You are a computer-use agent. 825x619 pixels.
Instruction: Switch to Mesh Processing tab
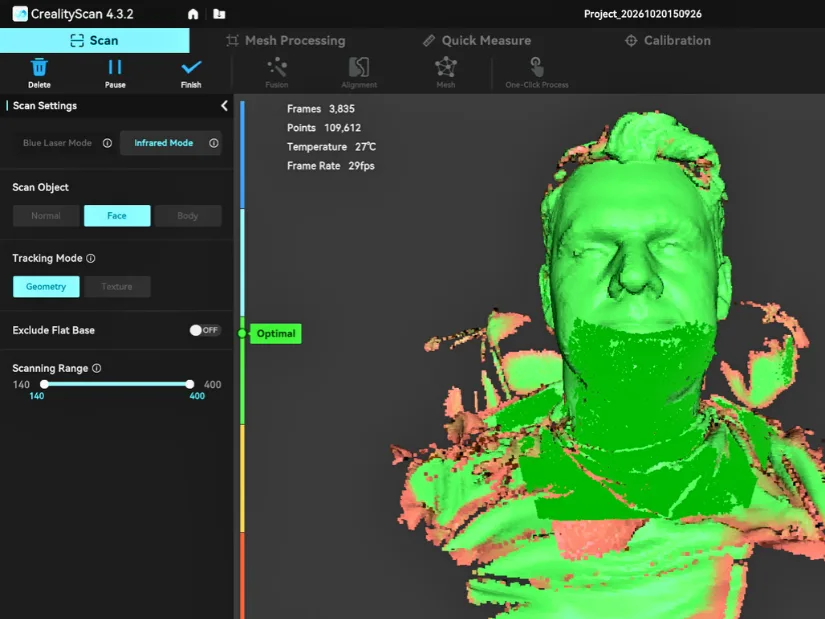click(x=286, y=41)
